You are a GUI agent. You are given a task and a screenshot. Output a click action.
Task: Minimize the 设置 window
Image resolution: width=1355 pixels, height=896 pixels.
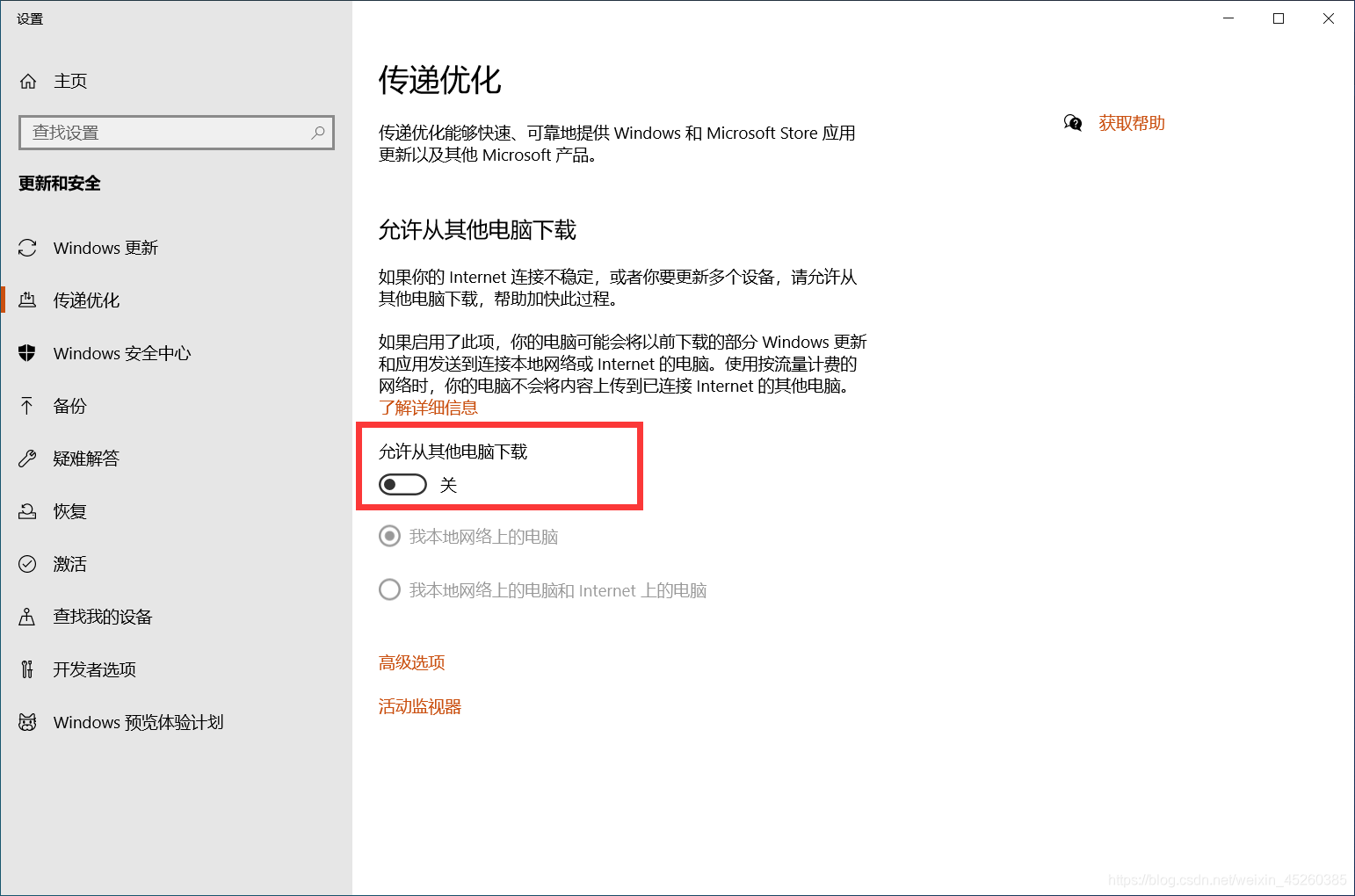[1228, 18]
